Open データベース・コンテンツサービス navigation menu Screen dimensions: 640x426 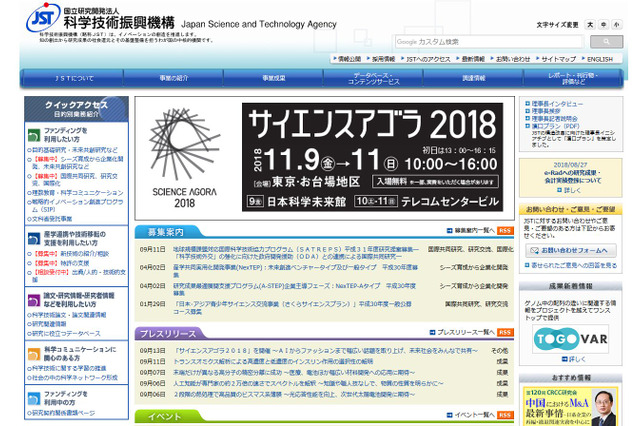click(373, 78)
